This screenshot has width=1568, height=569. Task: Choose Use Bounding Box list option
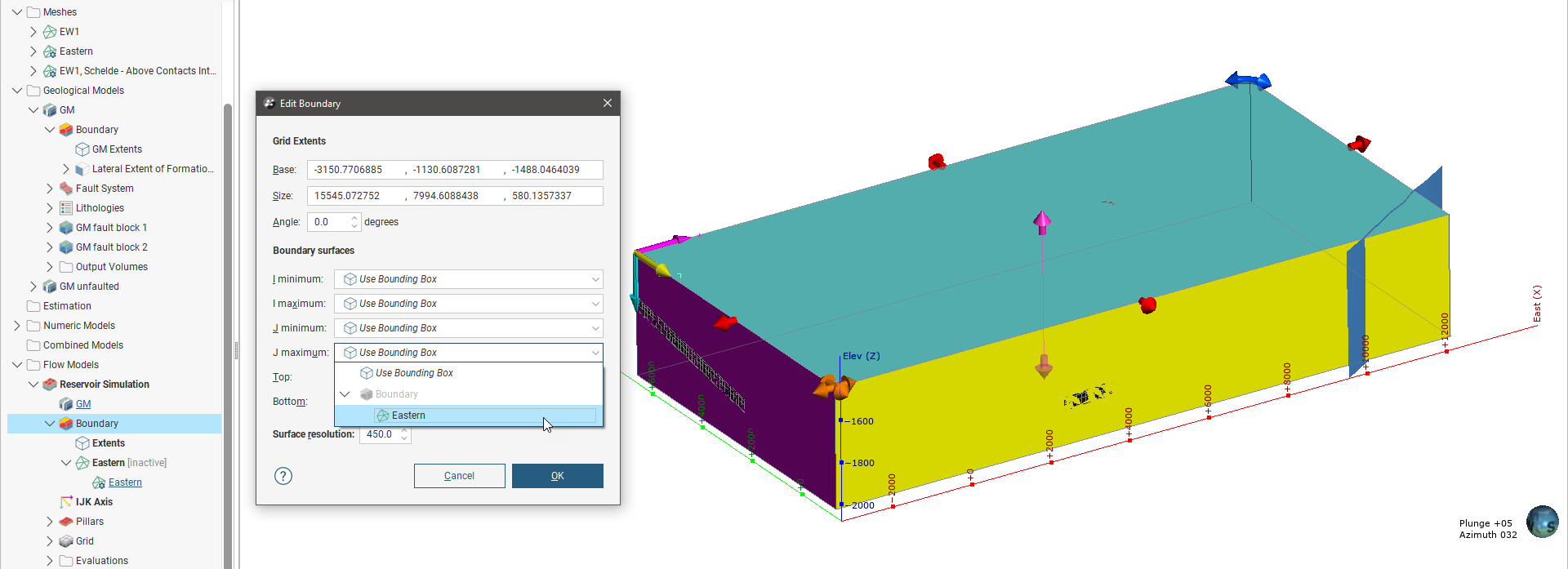point(414,373)
